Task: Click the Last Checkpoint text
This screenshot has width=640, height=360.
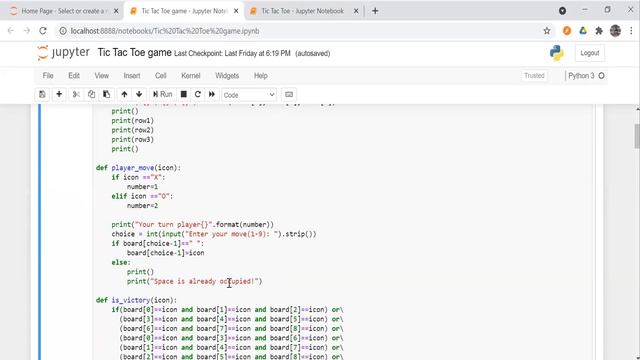Action: point(232,53)
